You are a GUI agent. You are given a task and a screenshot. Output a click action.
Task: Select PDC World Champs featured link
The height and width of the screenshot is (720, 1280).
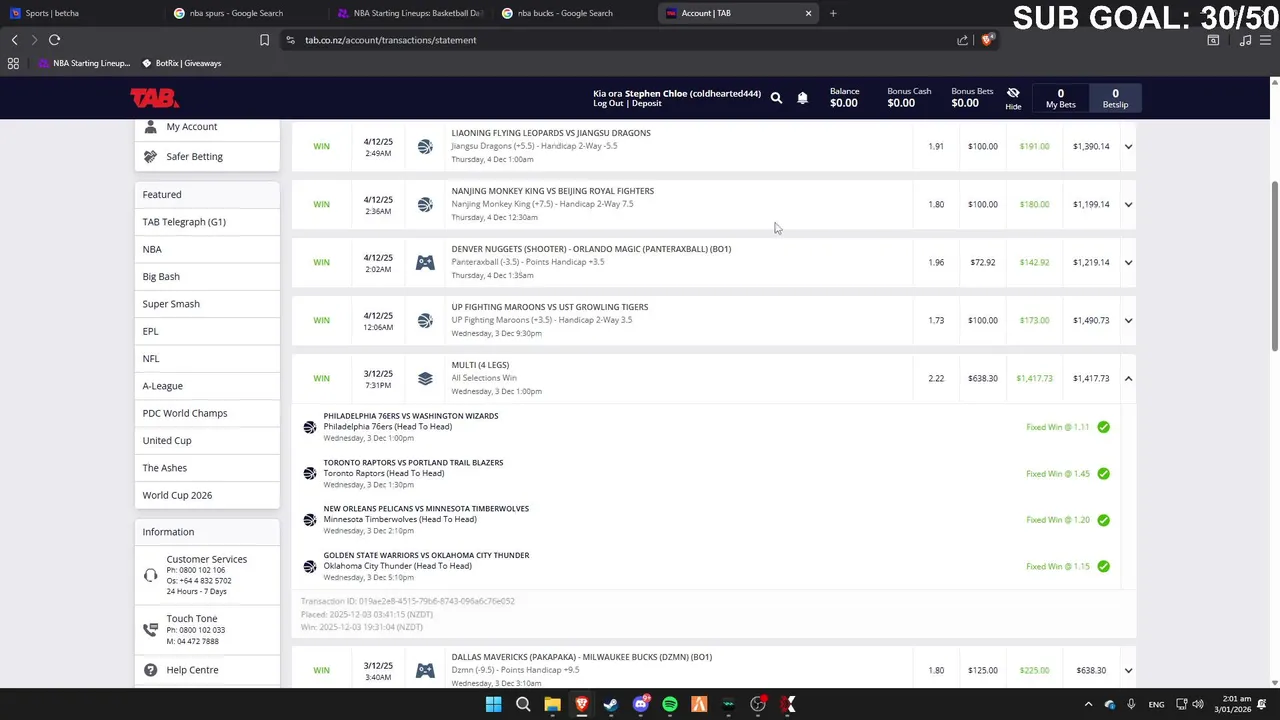pos(185,413)
